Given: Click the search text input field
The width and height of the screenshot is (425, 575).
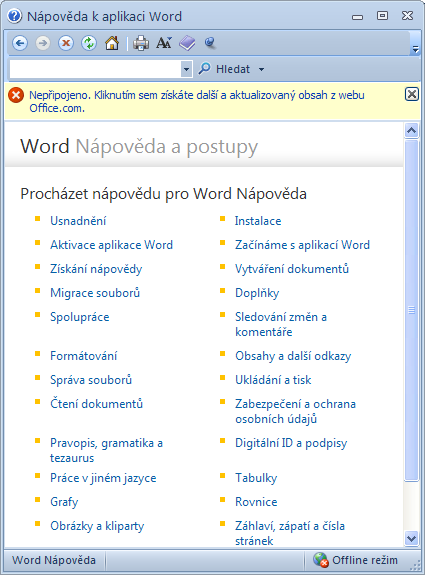Looking at the screenshot, I should 95,69.
